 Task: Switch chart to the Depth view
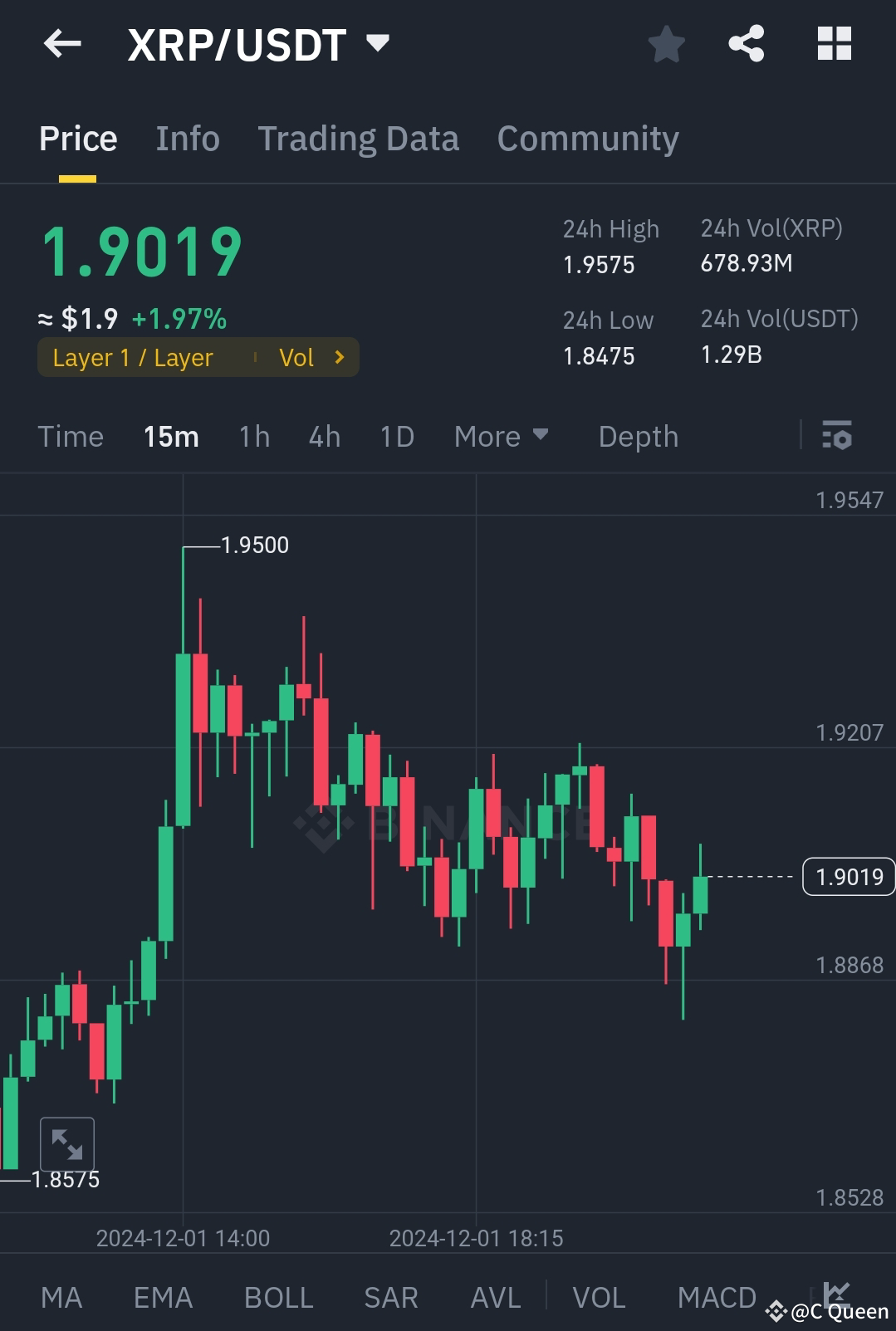pyautogui.click(x=637, y=436)
